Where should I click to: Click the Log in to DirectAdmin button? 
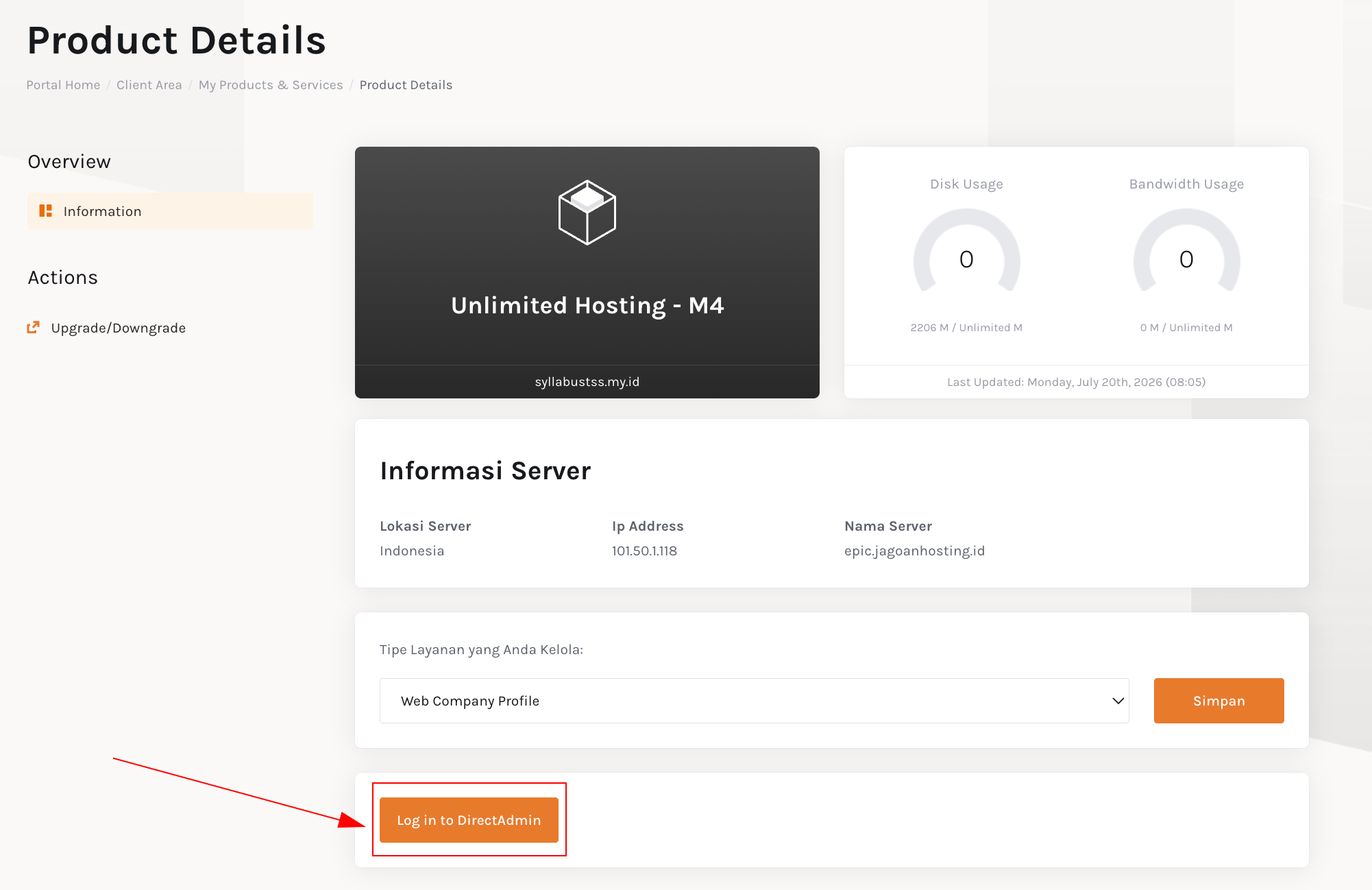(469, 820)
